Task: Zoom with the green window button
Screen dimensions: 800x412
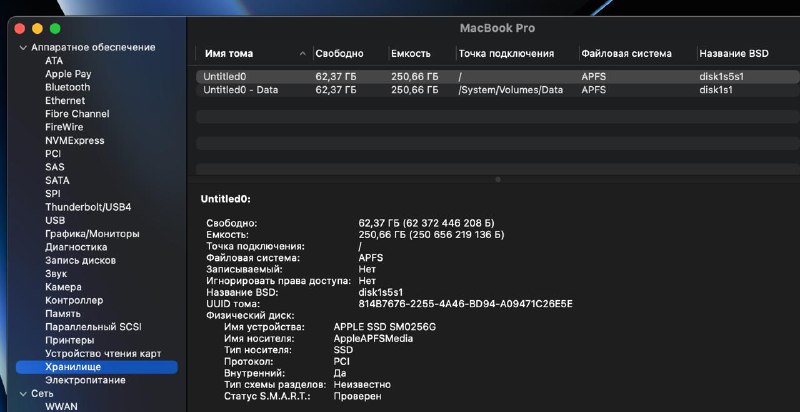Action: [x=55, y=29]
